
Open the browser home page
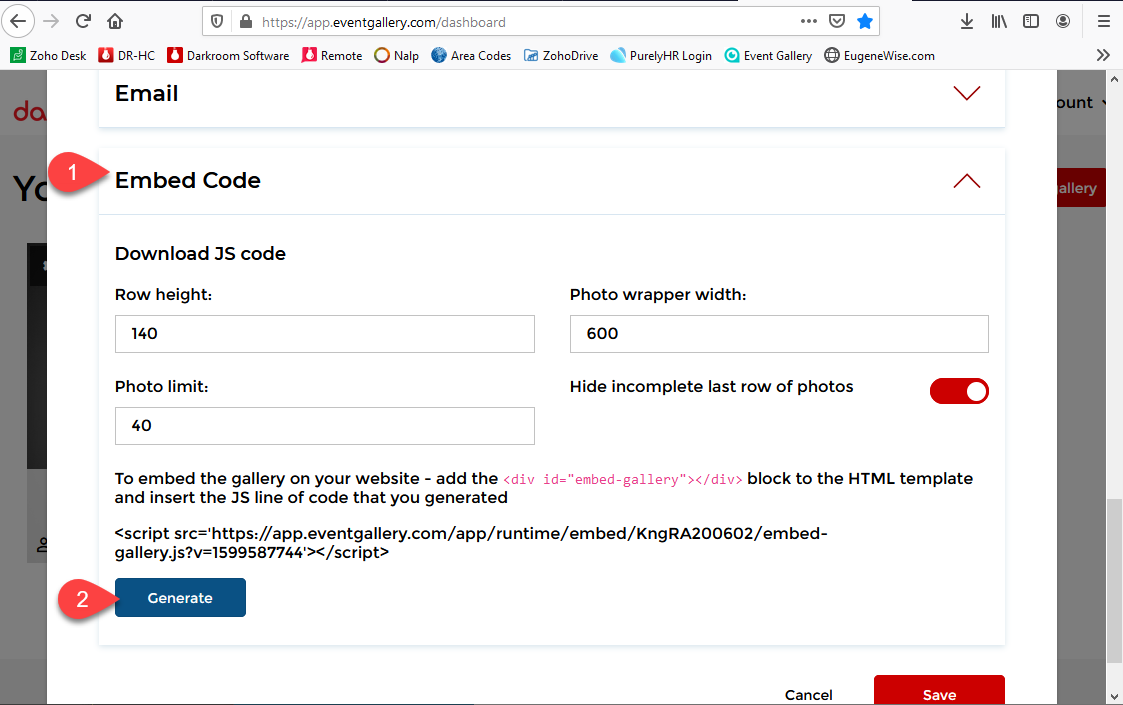115,21
